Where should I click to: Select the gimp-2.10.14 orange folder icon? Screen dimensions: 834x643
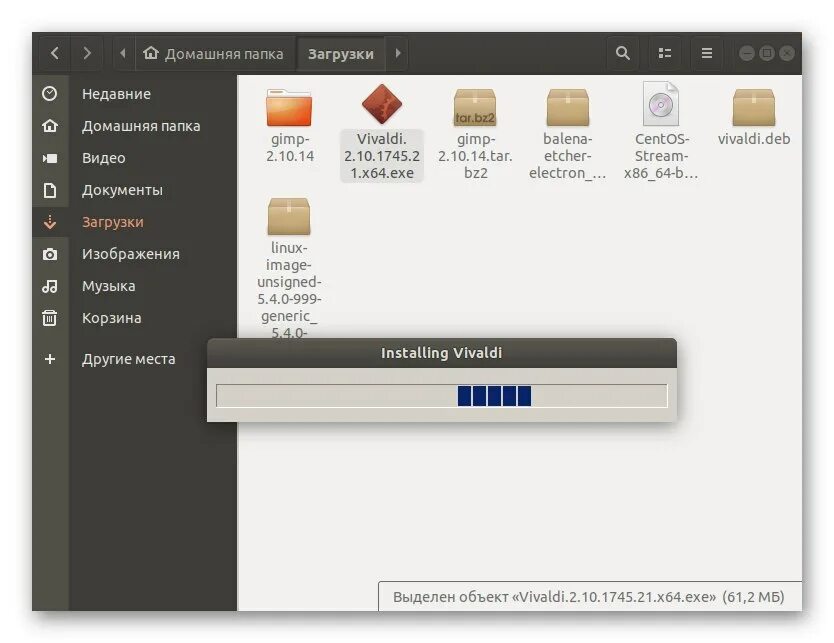pos(289,107)
